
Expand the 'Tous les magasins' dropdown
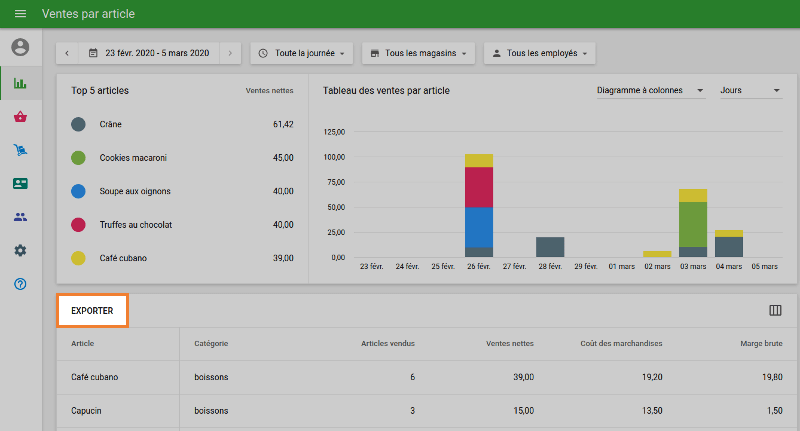418,52
